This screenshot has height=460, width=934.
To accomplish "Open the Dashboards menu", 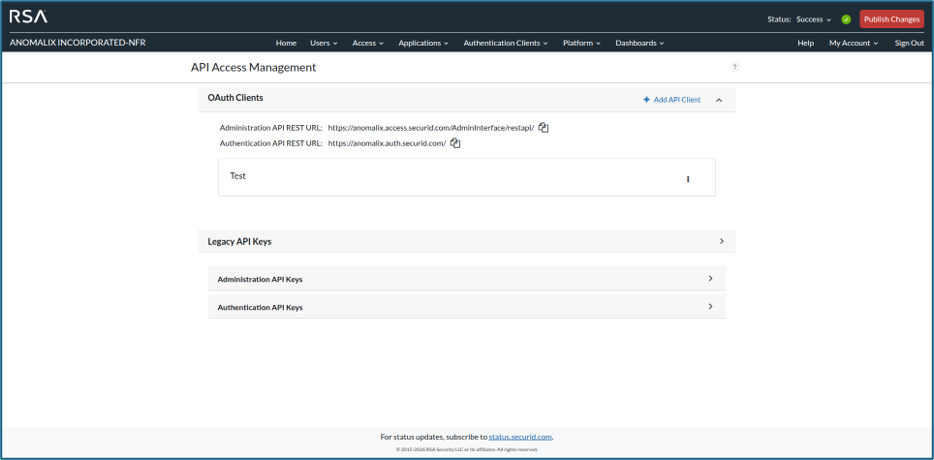I will point(639,43).
